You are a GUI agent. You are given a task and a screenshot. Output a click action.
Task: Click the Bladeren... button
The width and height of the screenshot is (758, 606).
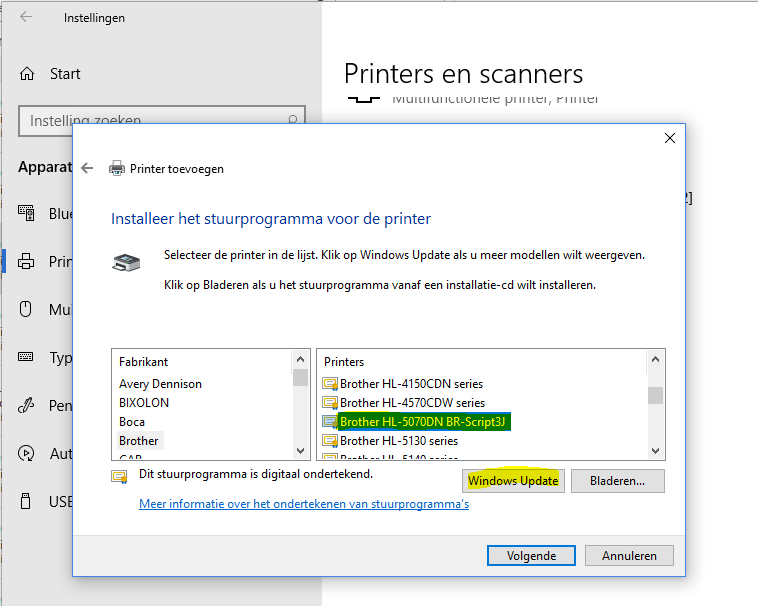click(617, 481)
